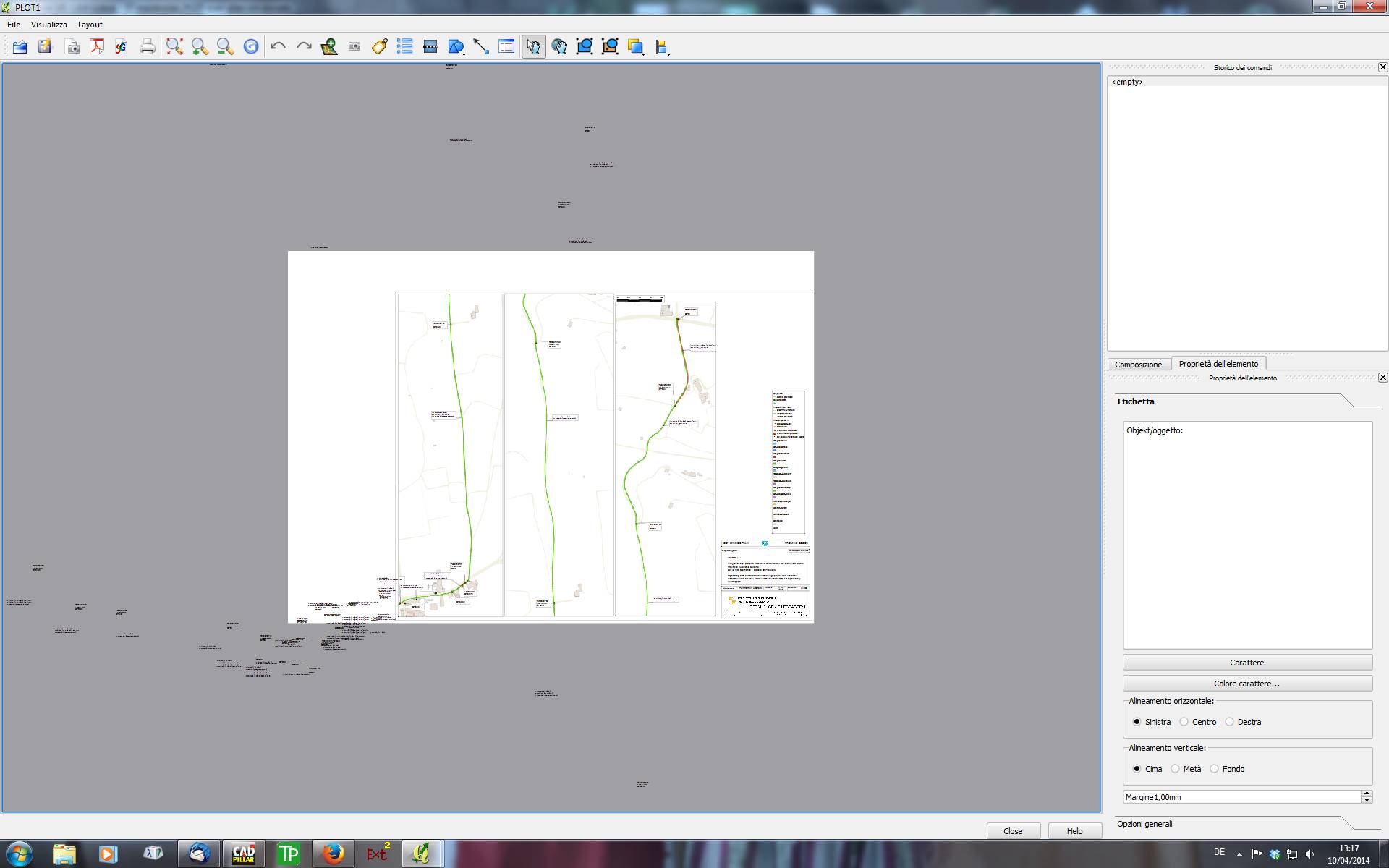The image size is (1389, 868).
Task: Click the Add attribute table icon
Action: click(x=506, y=47)
